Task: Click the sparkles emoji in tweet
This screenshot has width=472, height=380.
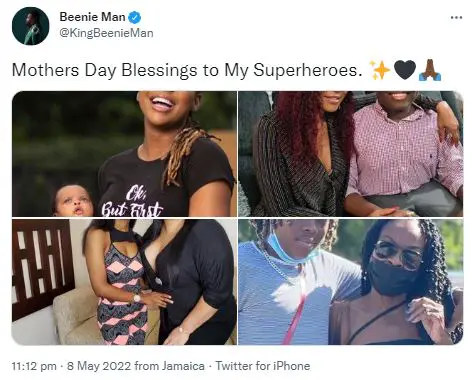Action: coord(381,71)
